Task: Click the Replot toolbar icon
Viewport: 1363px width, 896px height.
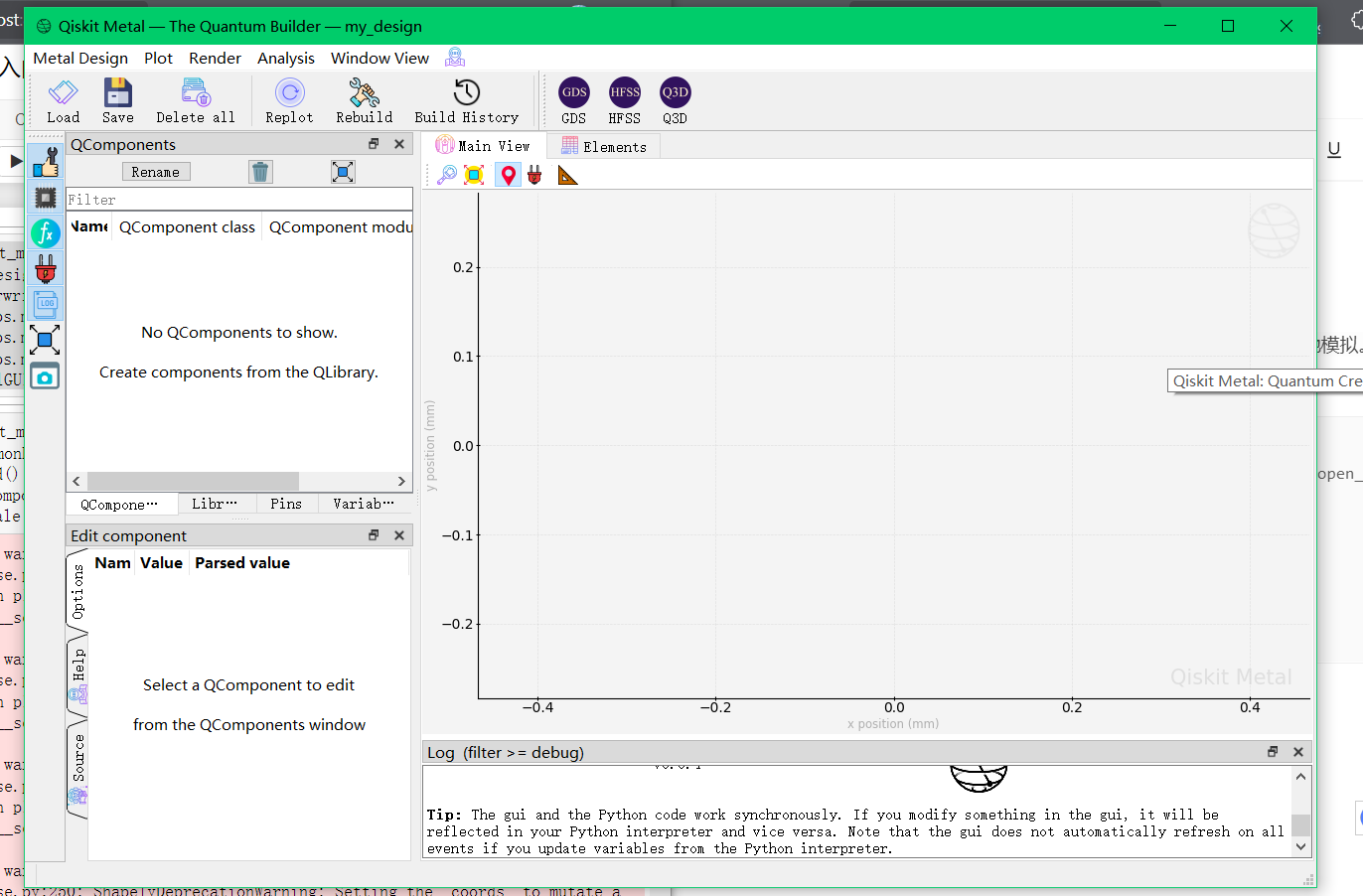Action: (x=289, y=101)
